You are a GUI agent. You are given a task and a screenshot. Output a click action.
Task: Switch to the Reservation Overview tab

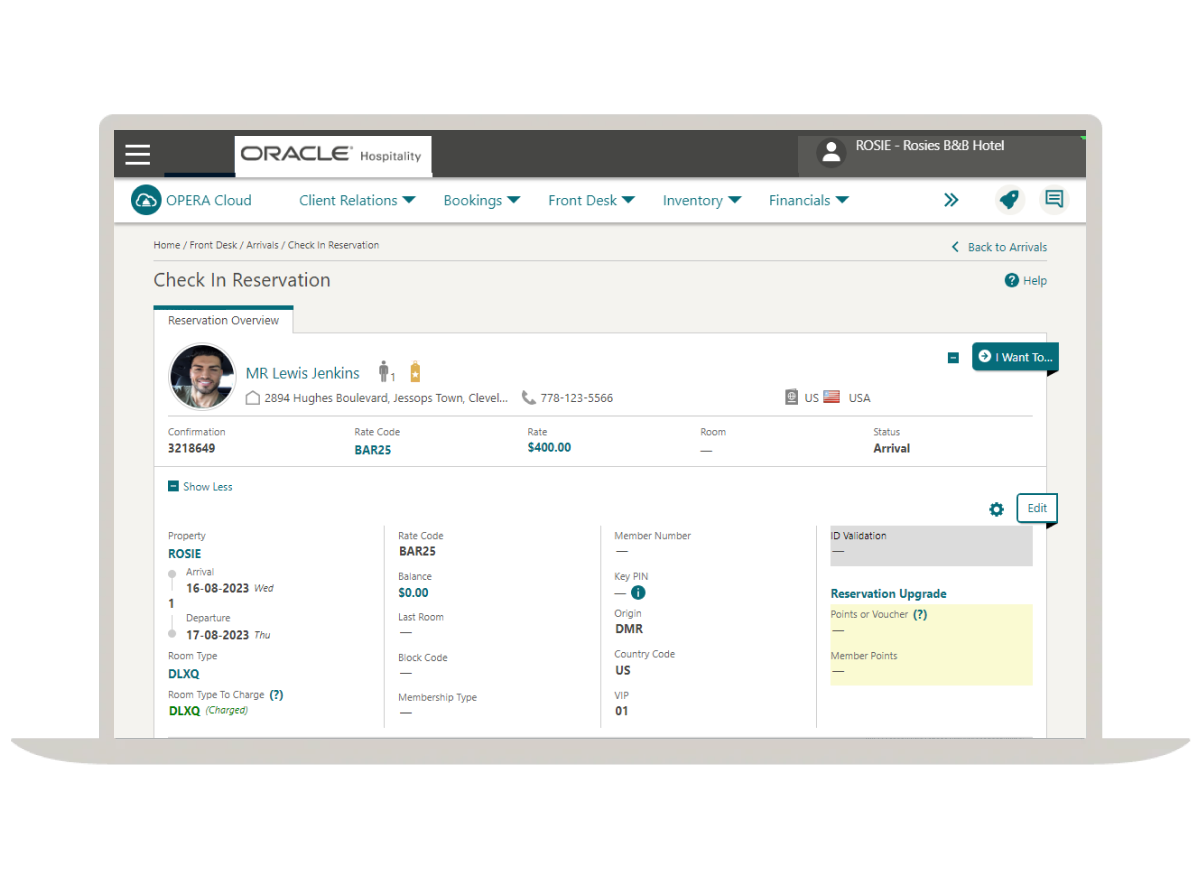[223, 320]
